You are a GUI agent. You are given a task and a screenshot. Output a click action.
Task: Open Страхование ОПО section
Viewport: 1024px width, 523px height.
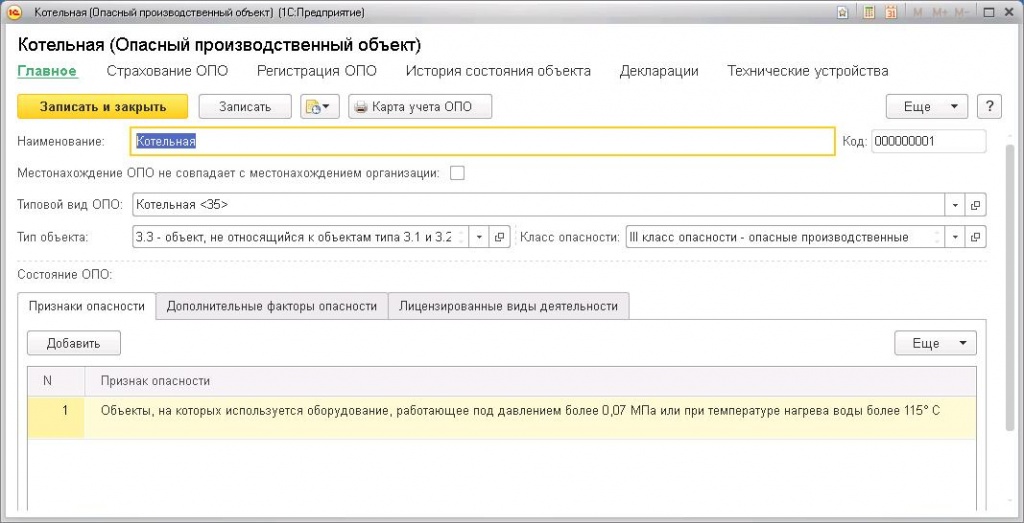tap(167, 71)
